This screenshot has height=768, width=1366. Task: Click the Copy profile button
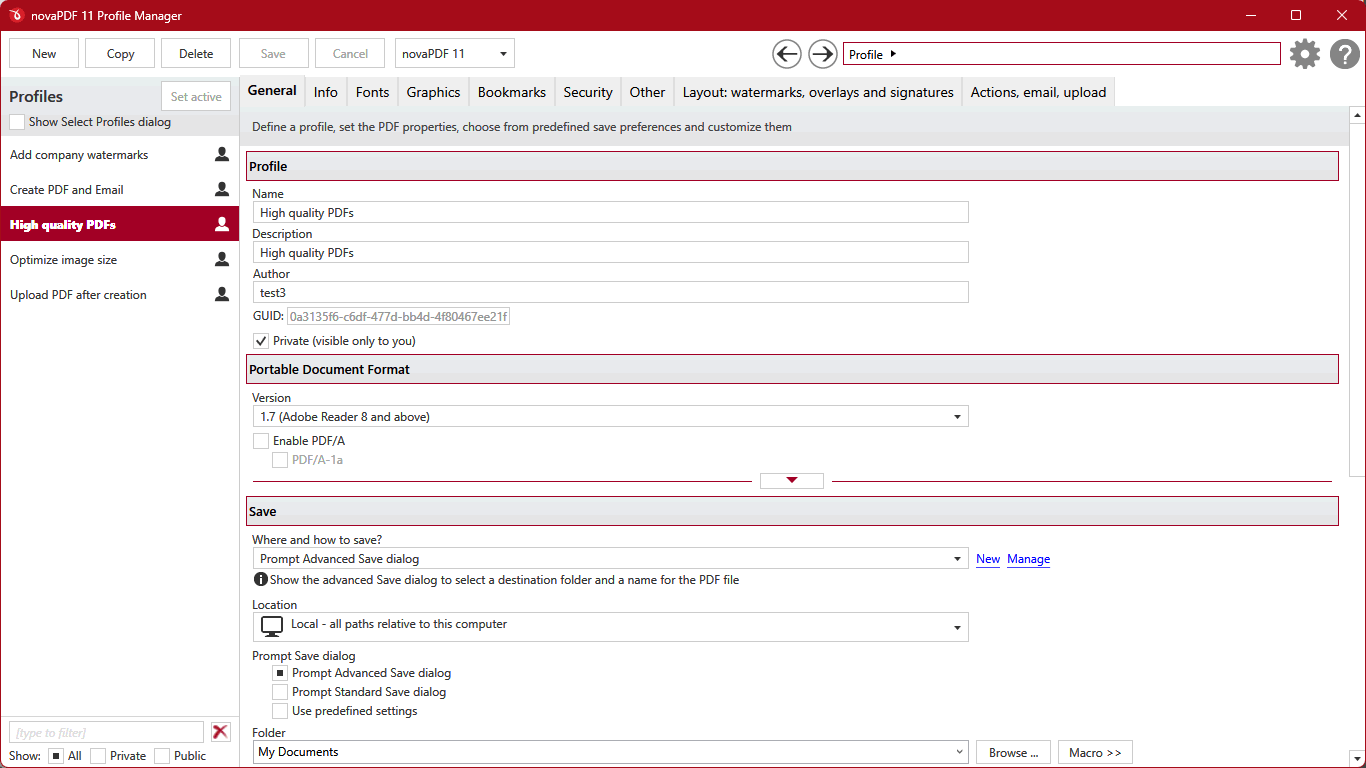(x=120, y=54)
